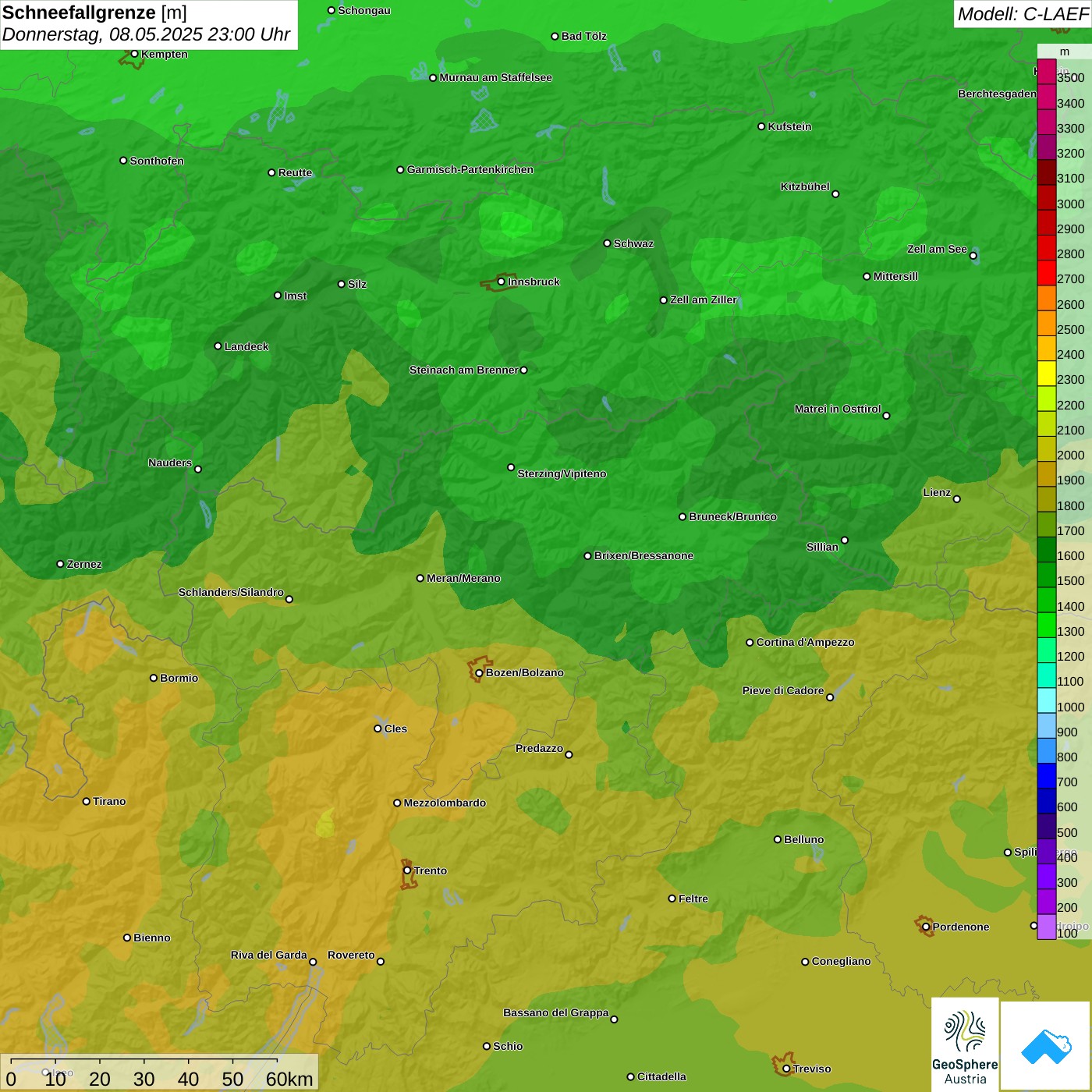Click the Landeck city marker dot

click(x=218, y=346)
